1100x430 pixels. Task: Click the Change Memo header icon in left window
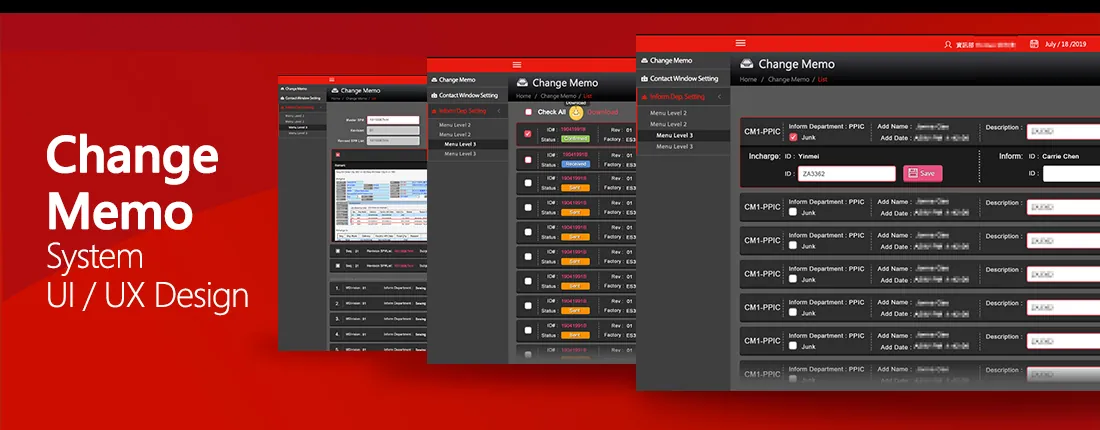335,90
